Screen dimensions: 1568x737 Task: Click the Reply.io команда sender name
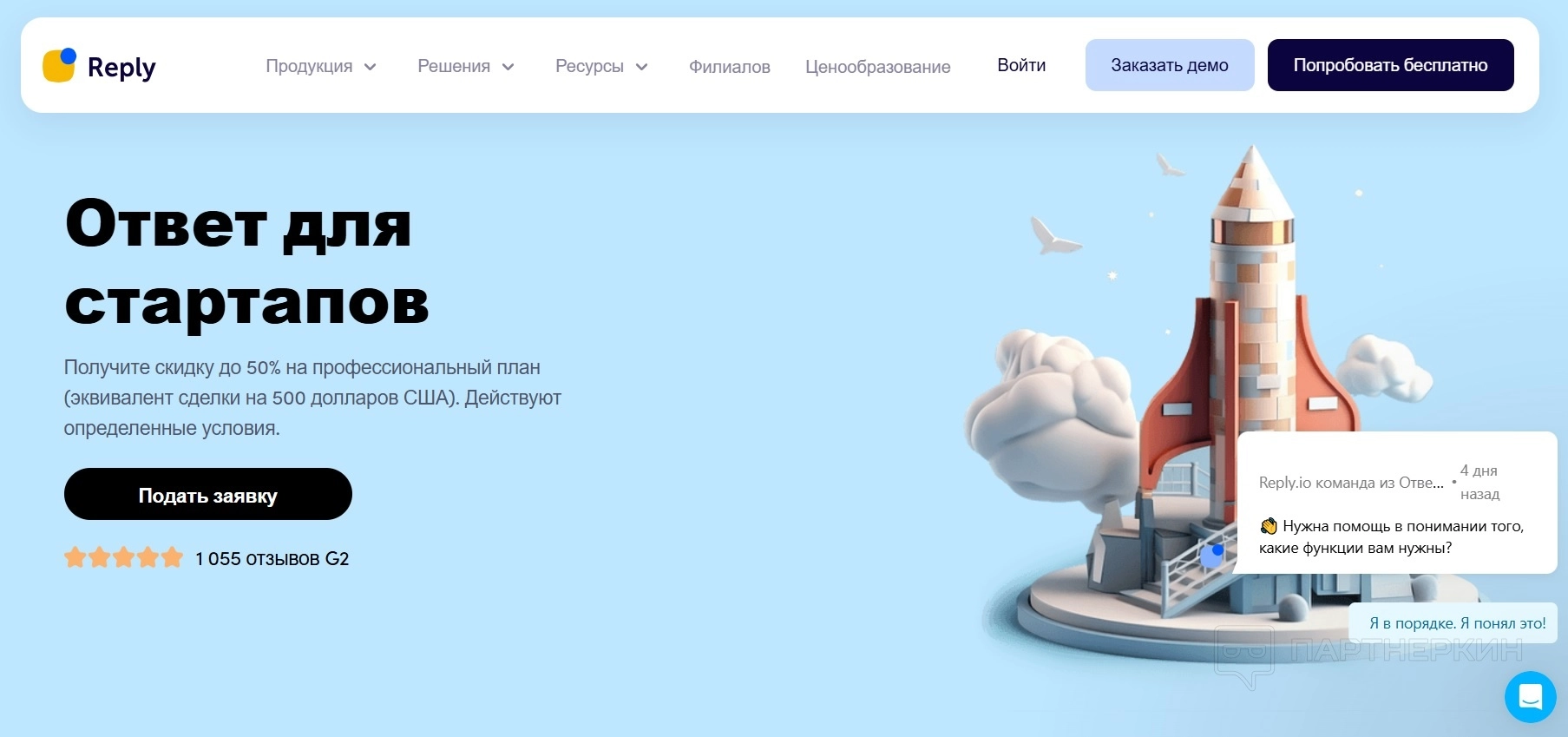(1351, 483)
